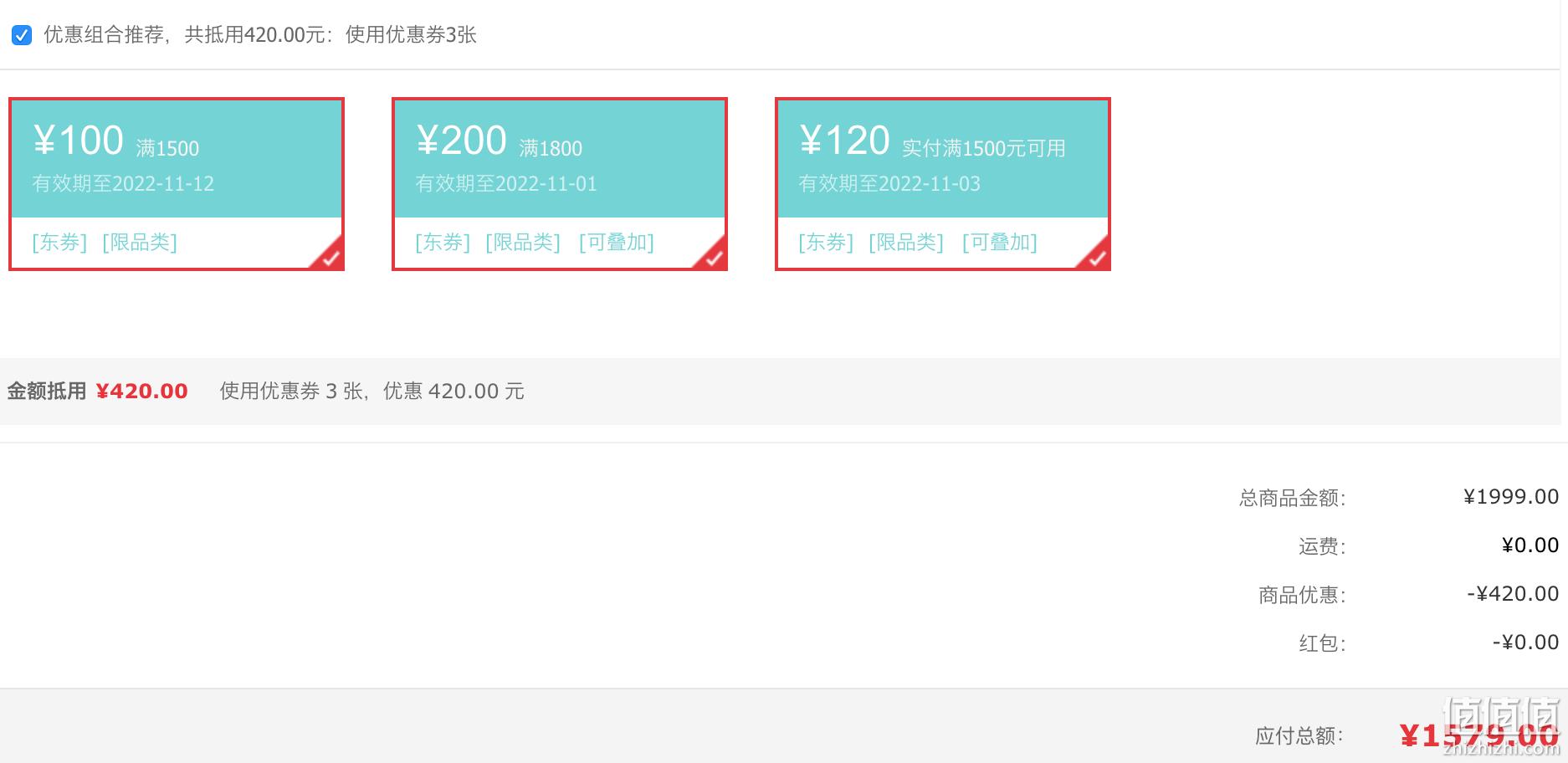Uncheck the 优惠组合推荐 checkbox
Viewport: 1568px width, 763px height.
(22, 35)
